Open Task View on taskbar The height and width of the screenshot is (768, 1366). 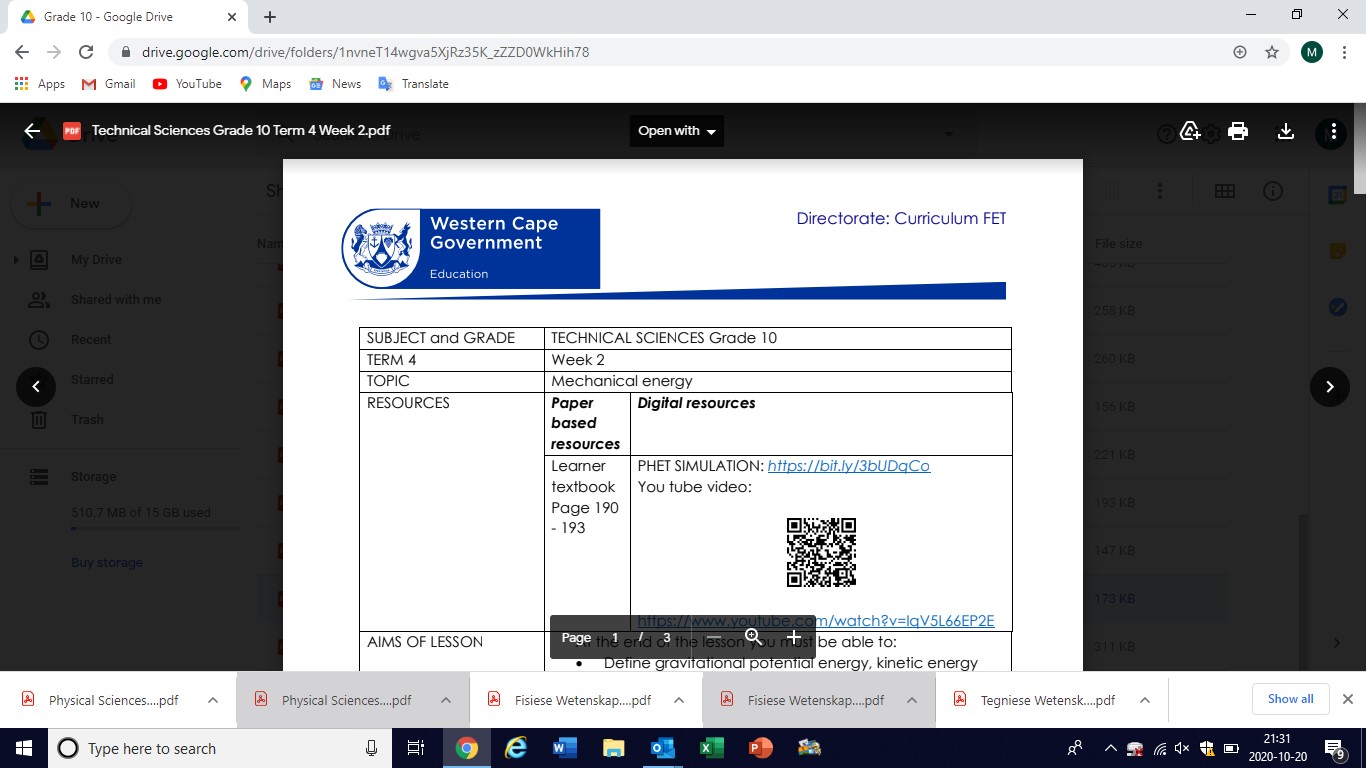tap(416, 748)
